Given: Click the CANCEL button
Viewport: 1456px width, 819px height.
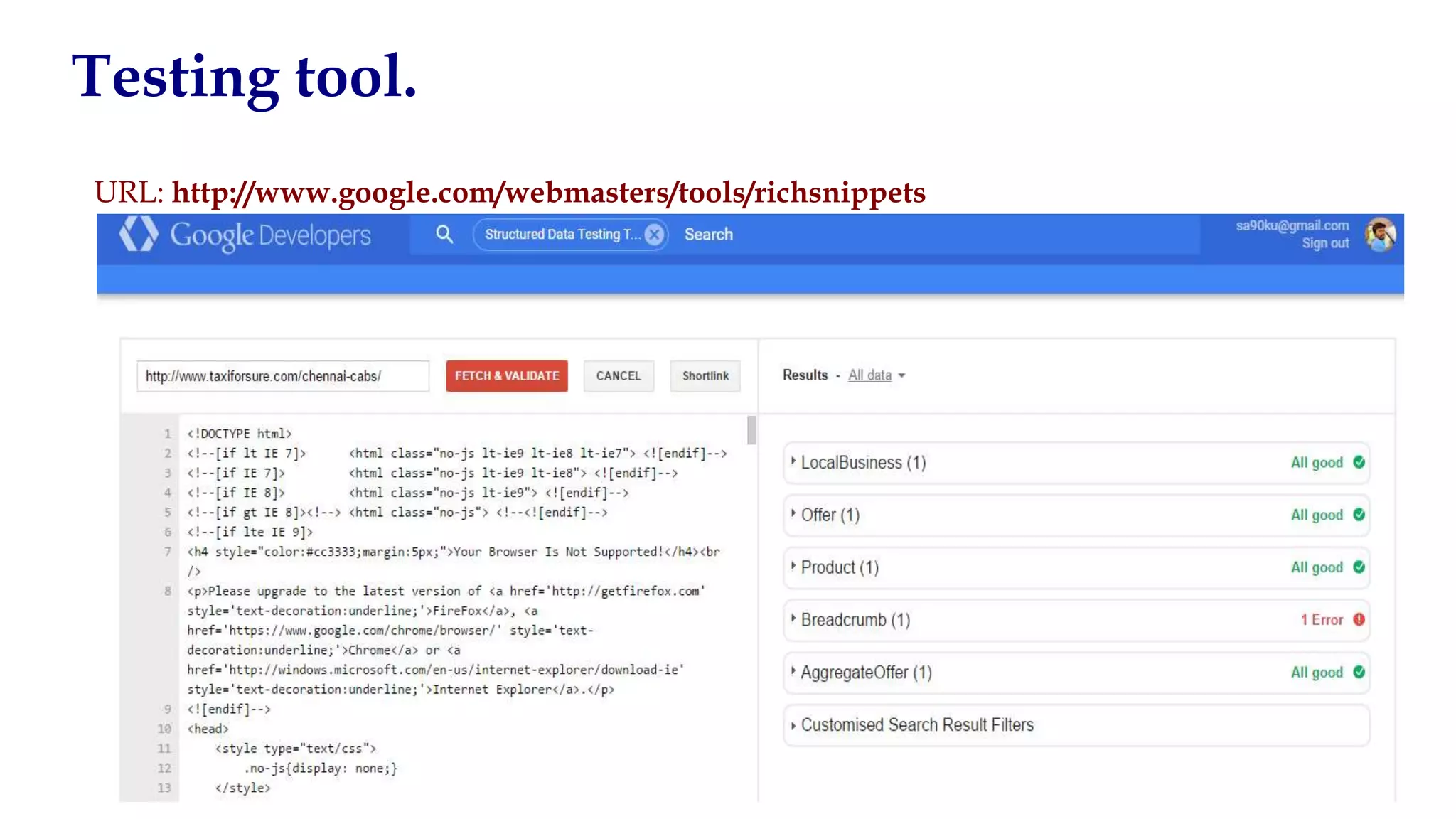Looking at the screenshot, I should click(619, 376).
